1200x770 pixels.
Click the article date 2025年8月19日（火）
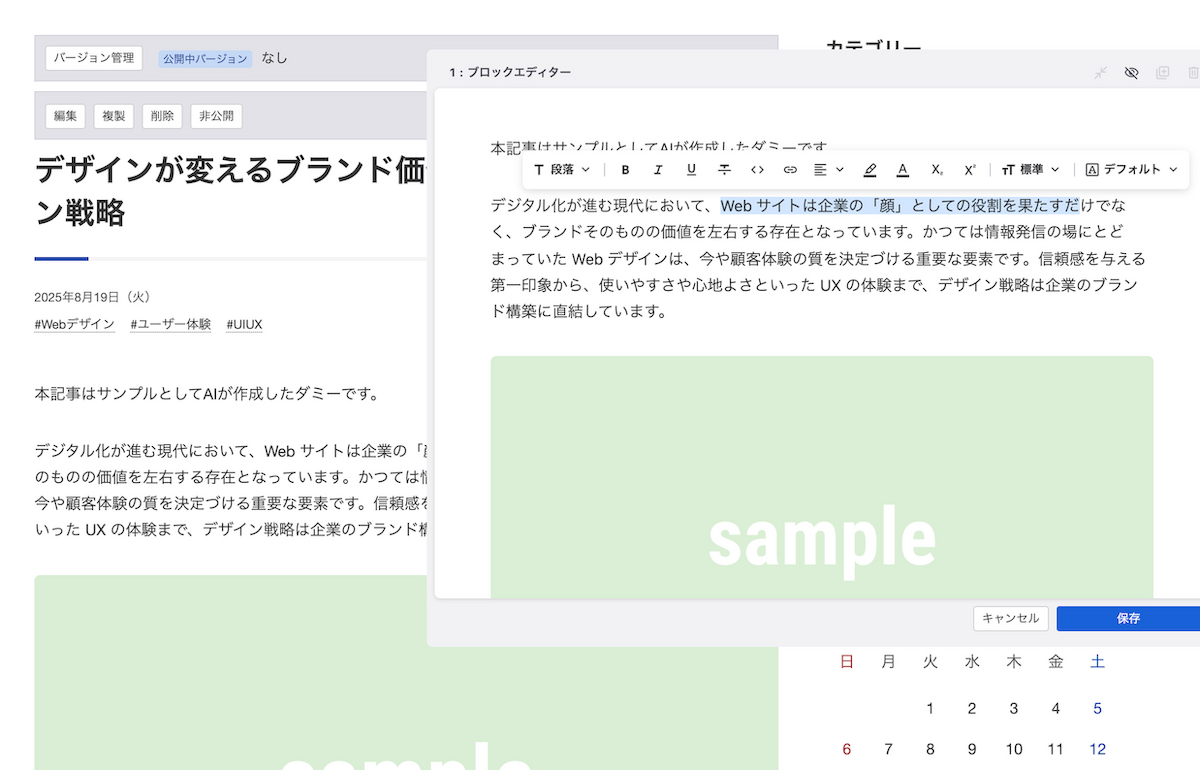92,297
